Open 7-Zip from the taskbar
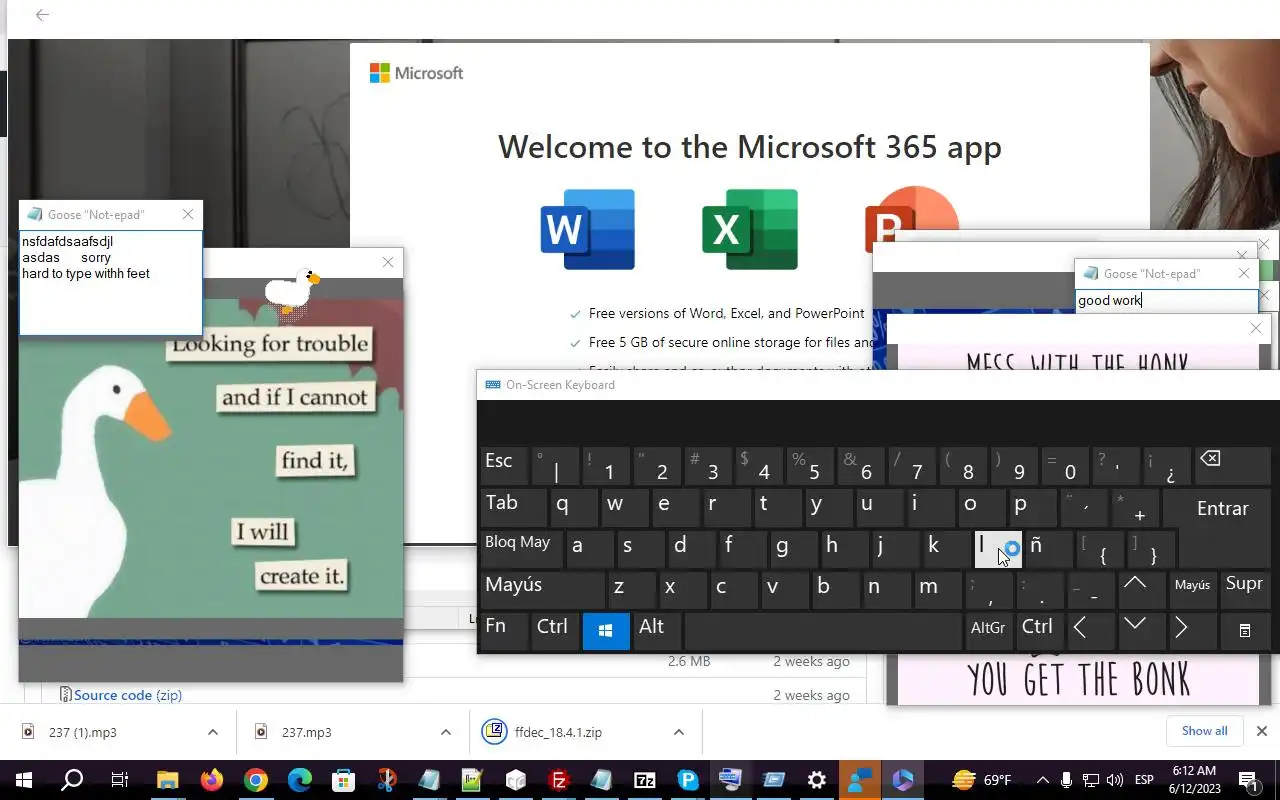Image resolution: width=1280 pixels, height=800 pixels. [645, 780]
